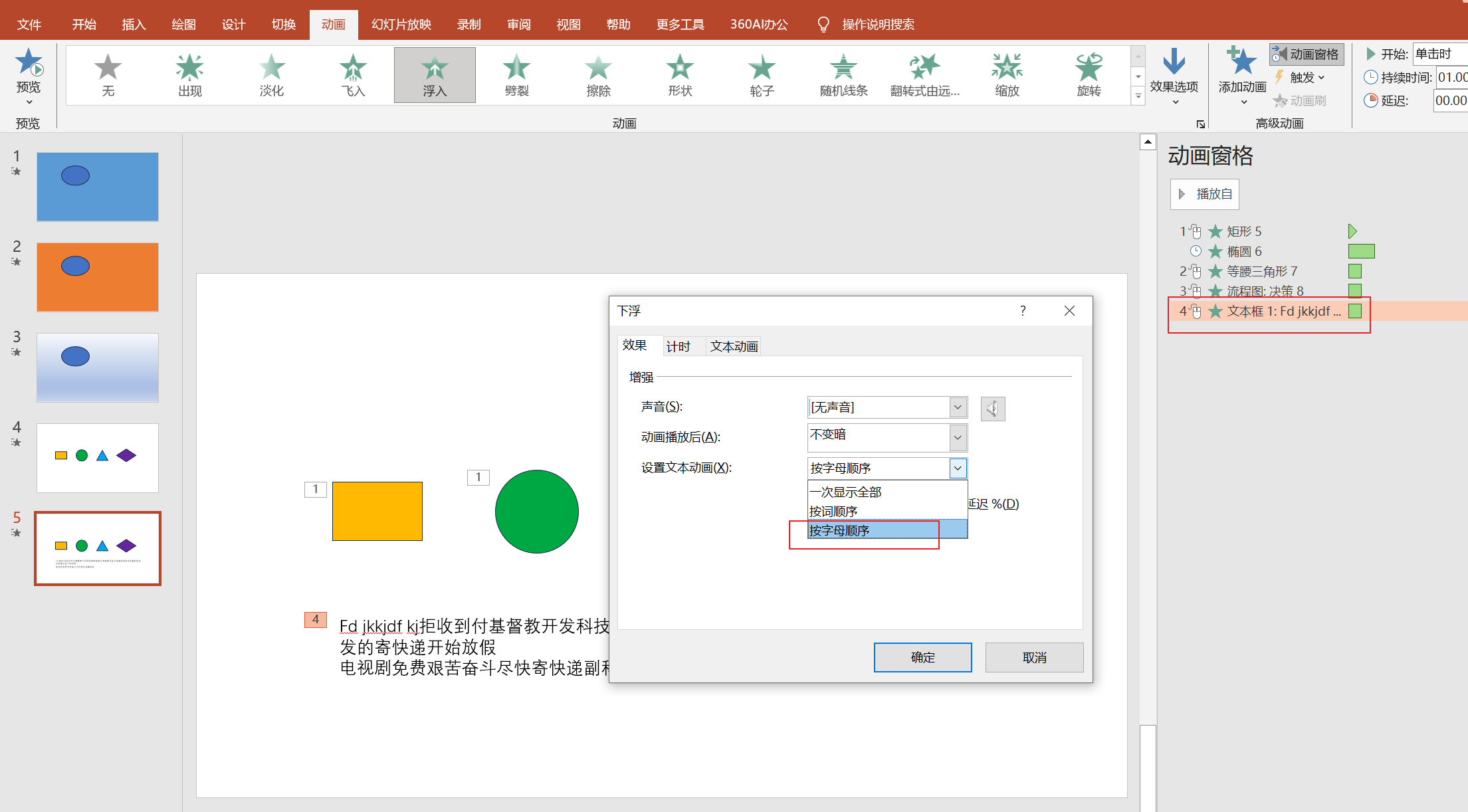This screenshot has height=812, width=1468.
Task: Click the sound volume speaker icon
Action: pos(992,409)
